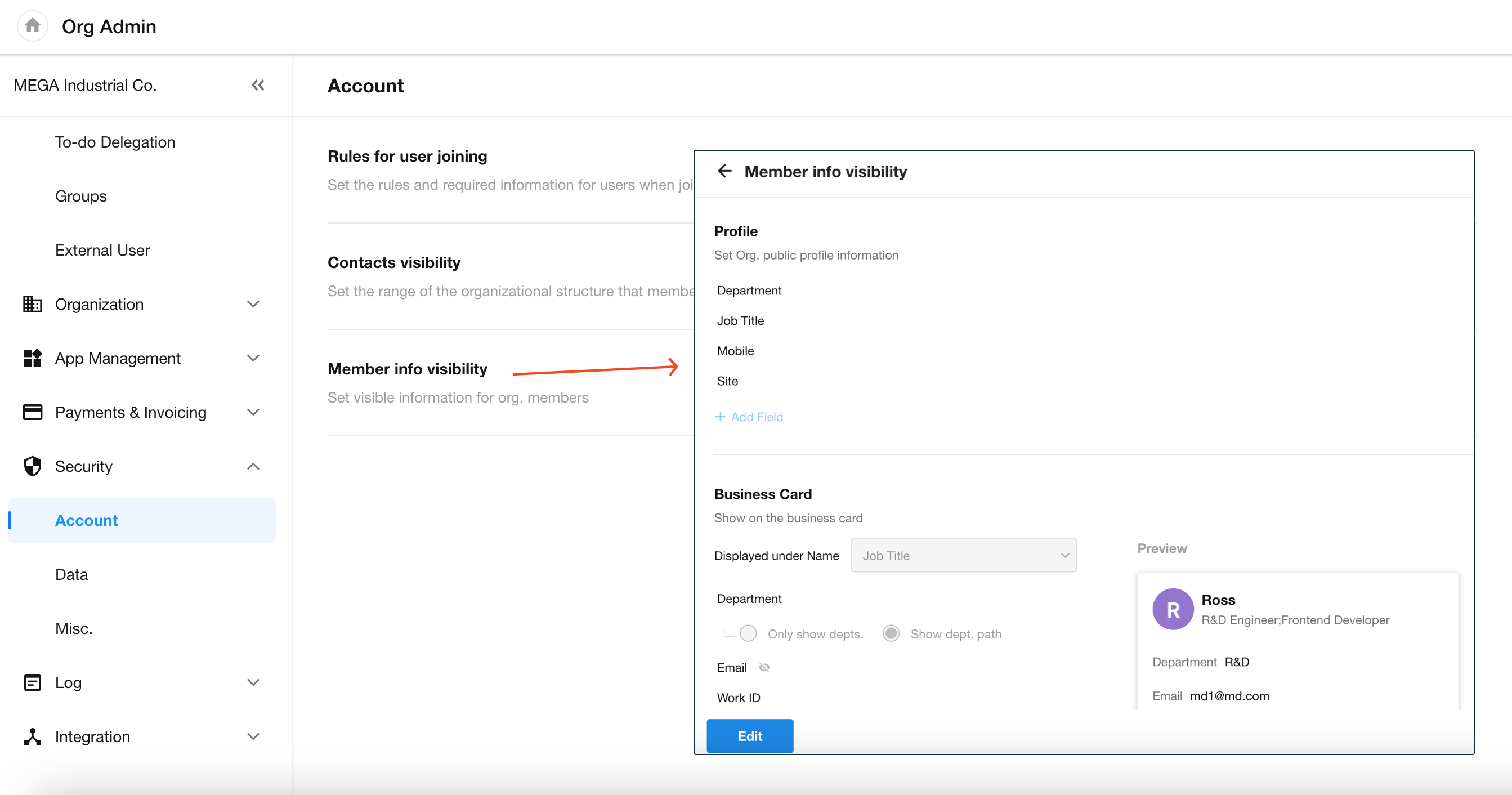The image size is (1512, 795).
Task: Open the Displayed under Name dropdown
Action: point(963,556)
